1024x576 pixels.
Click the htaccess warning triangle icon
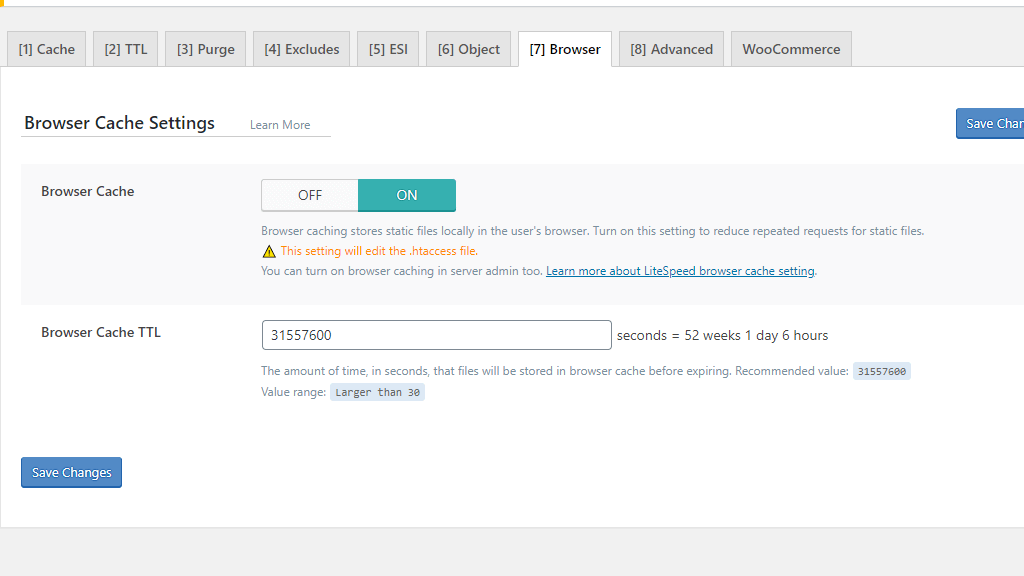(269, 251)
